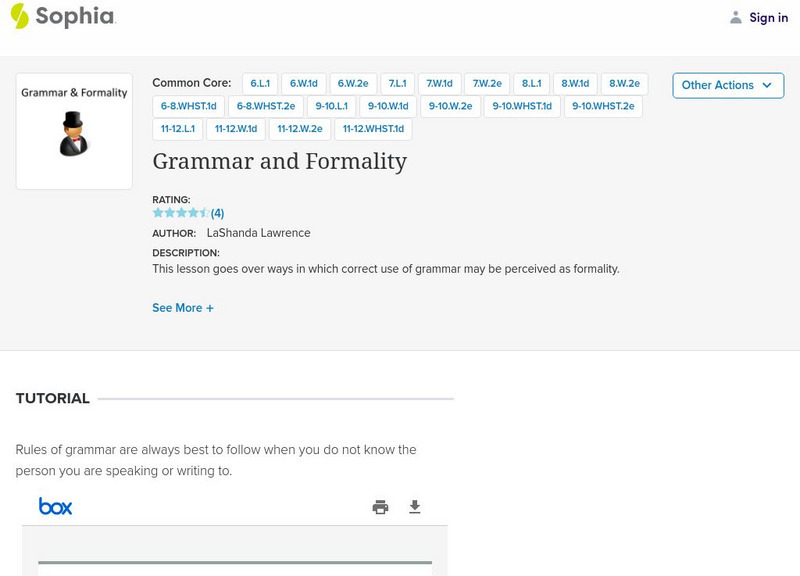This screenshot has height=576, width=800.
Task: Click the Sophia logo icon
Action: pyautogui.click(x=20, y=16)
